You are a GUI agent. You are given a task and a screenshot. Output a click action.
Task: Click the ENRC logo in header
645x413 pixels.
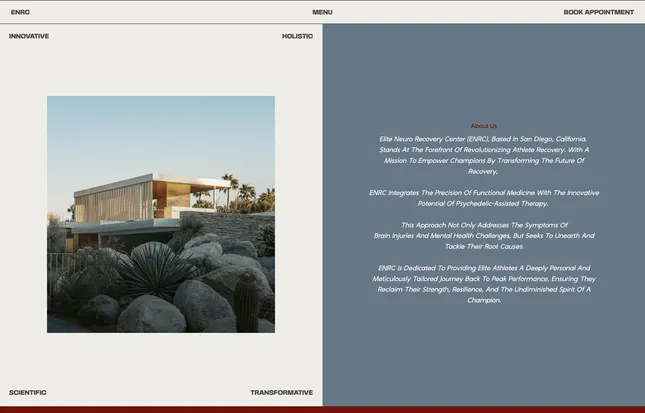tap(20, 12)
